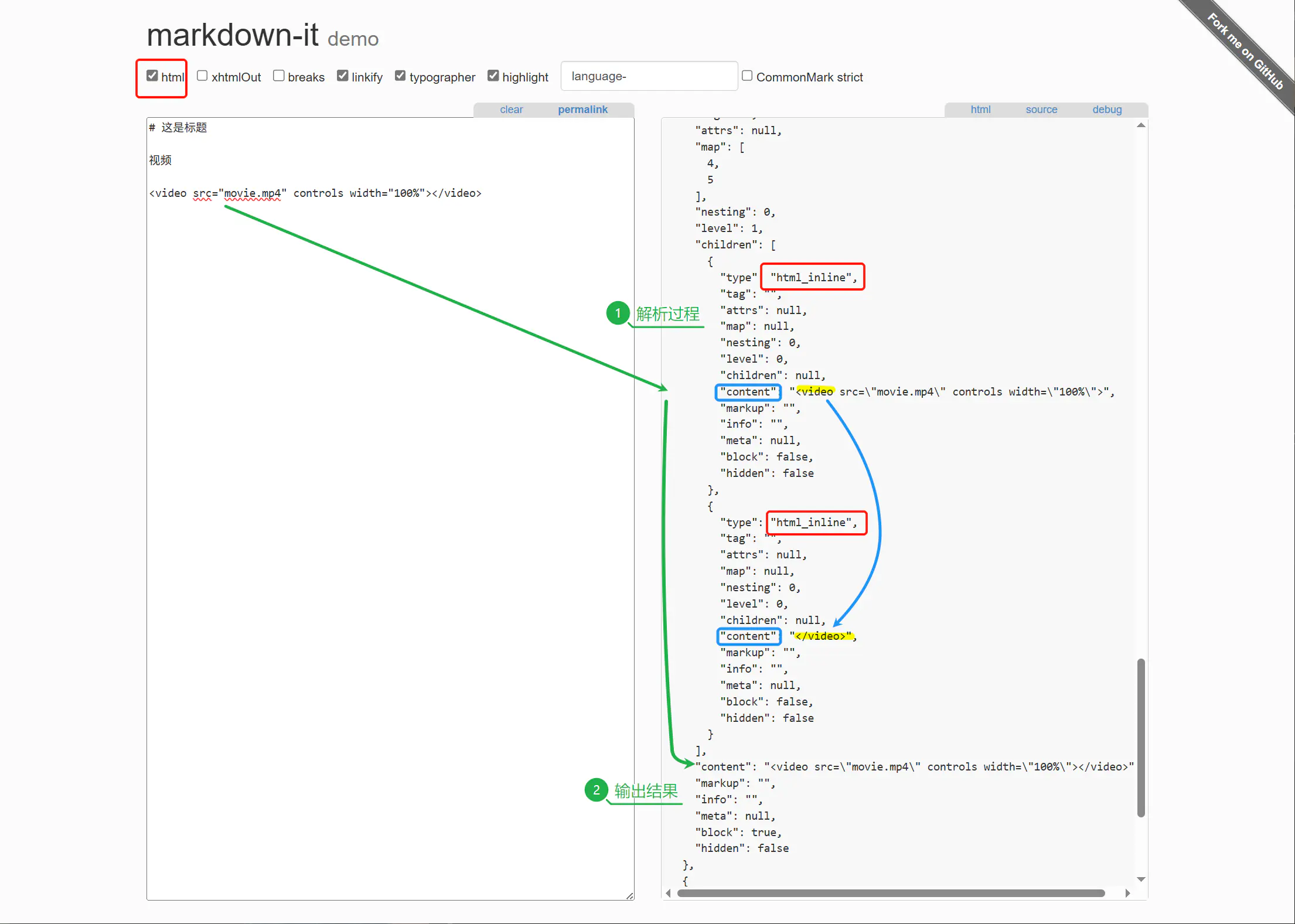Open the permalink link
This screenshot has height=924, width=1295.
click(582, 110)
